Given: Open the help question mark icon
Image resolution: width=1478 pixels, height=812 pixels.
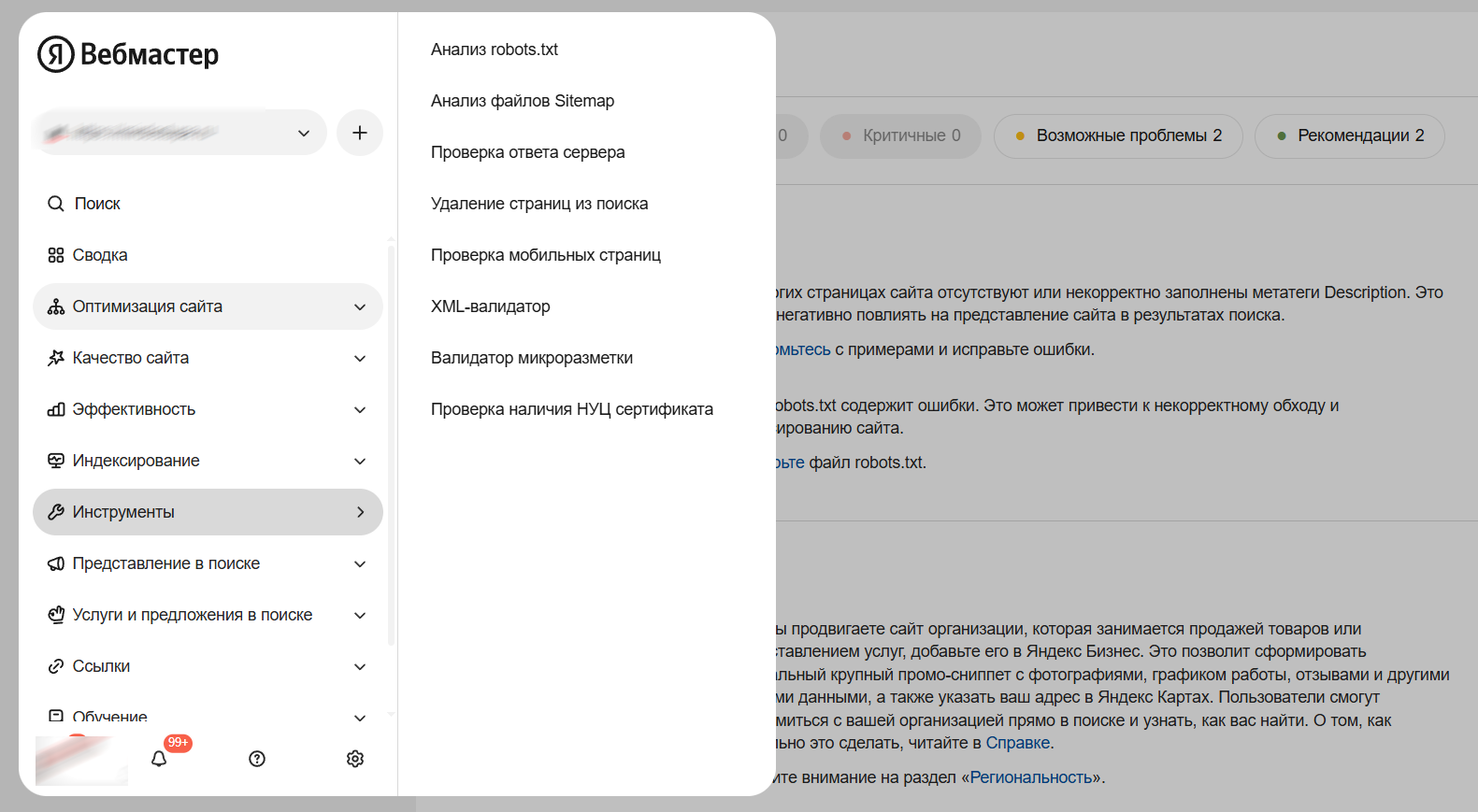Looking at the screenshot, I should [x=257, y=759].
